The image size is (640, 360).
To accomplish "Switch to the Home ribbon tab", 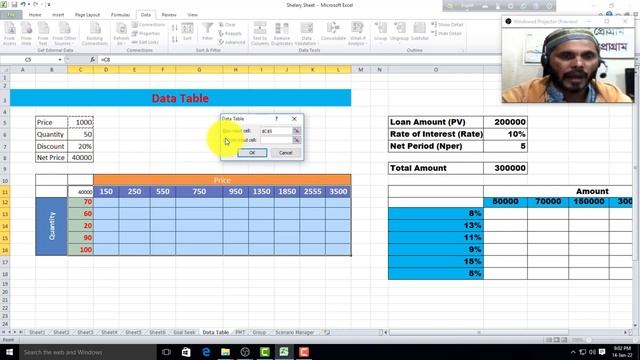I will [x=35, y=15].
